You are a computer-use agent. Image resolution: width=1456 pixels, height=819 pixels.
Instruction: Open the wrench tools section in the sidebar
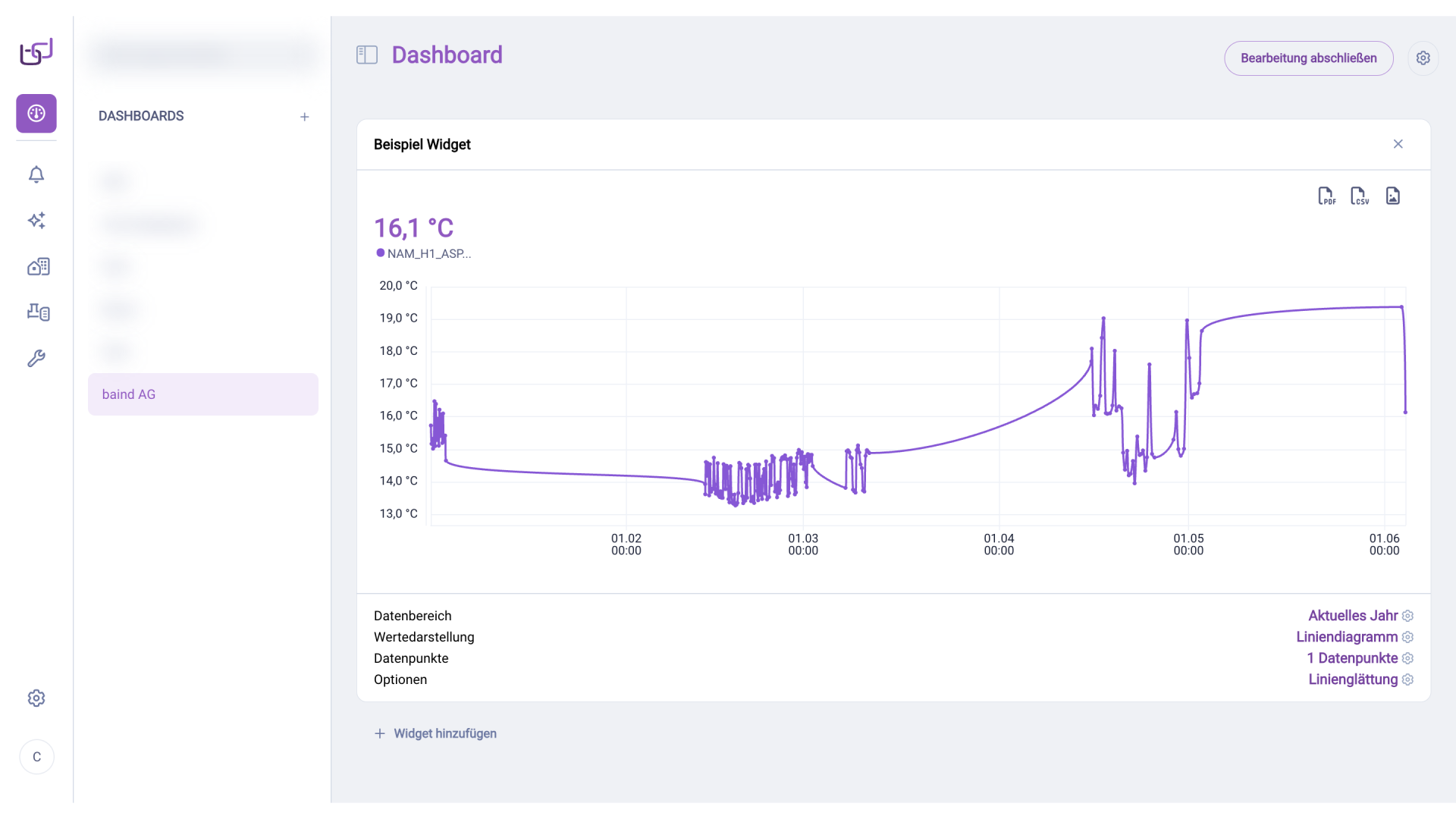click(36, 358)
